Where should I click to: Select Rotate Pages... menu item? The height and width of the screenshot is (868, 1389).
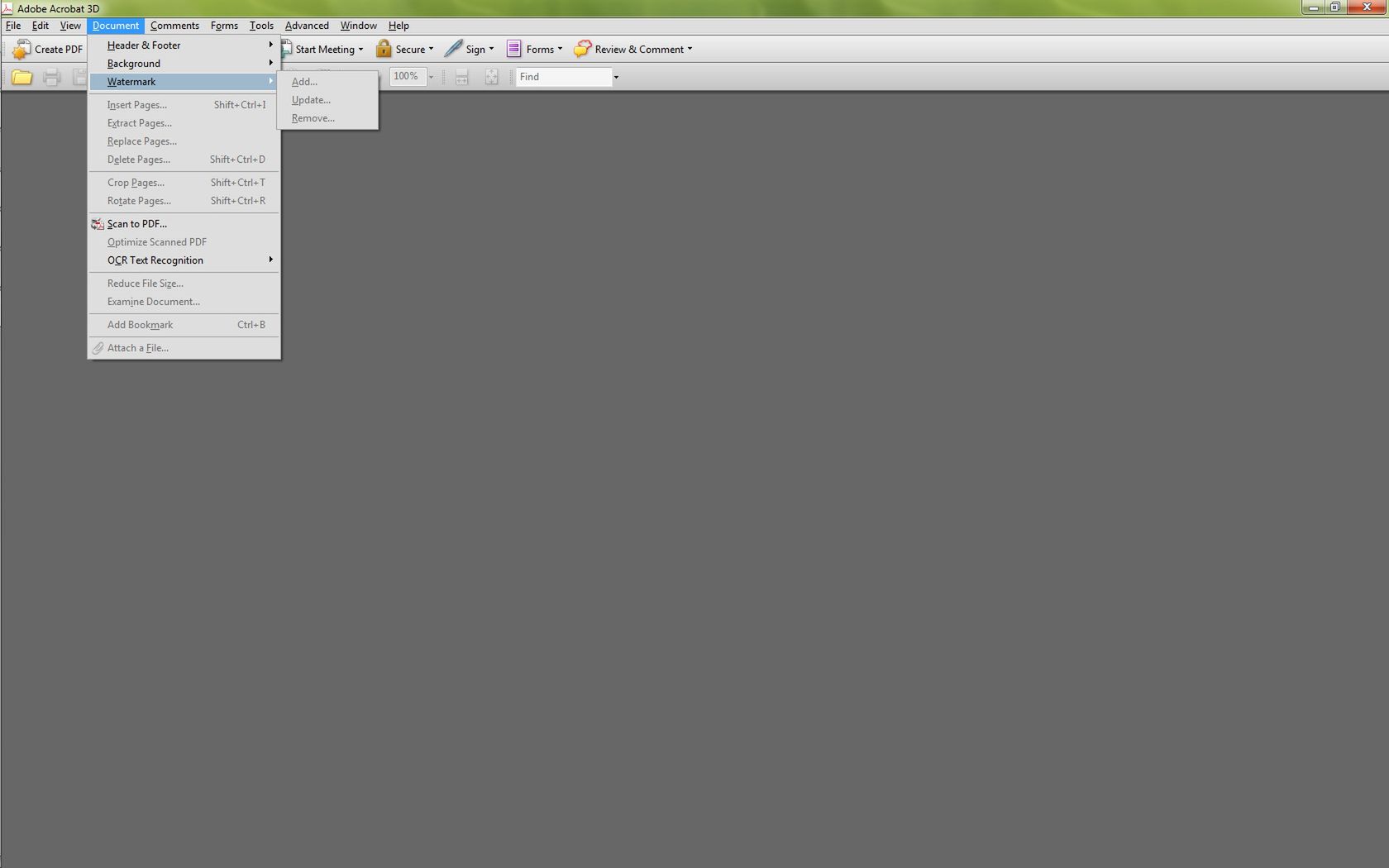[184, 201]
